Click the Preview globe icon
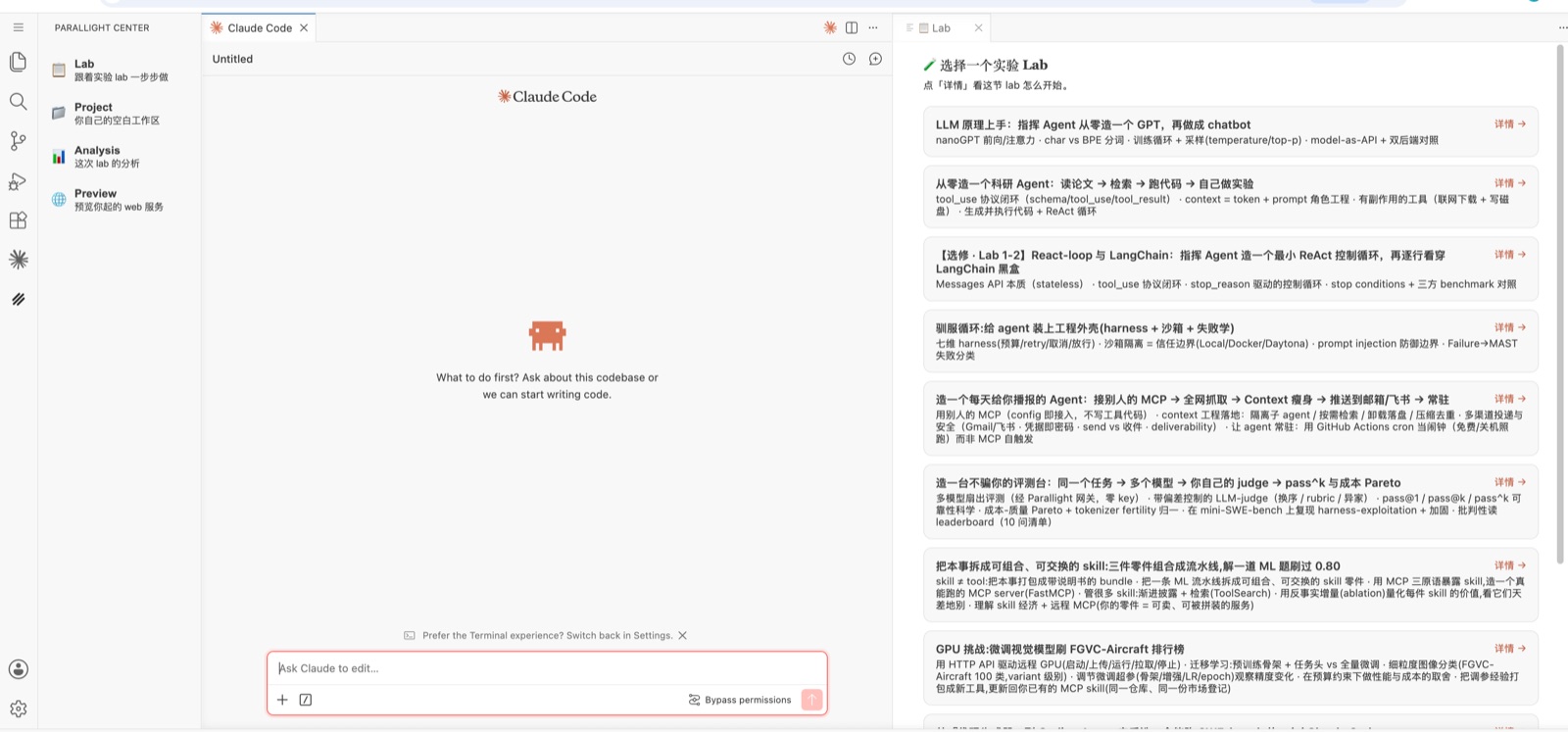 59,199
